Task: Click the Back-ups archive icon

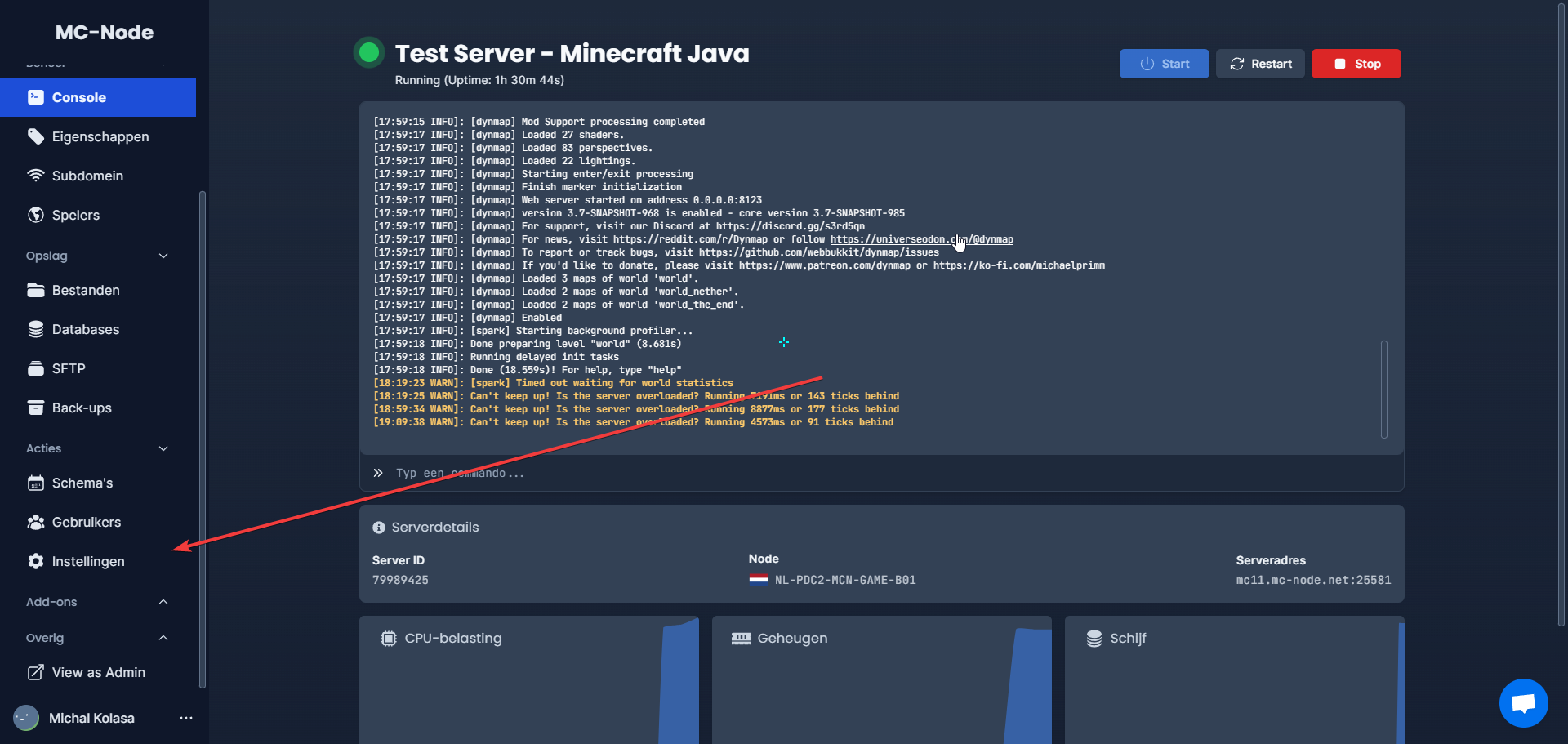Action: pyautogui.click(x=35, y=408)
